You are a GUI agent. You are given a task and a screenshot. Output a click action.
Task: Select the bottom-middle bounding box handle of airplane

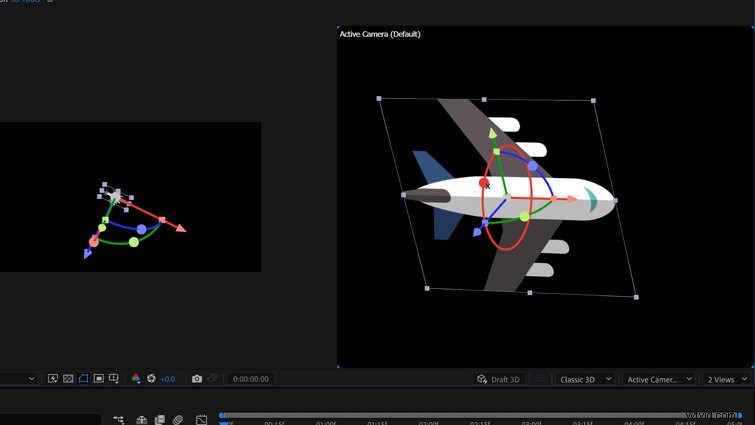[x=530, y=293]
